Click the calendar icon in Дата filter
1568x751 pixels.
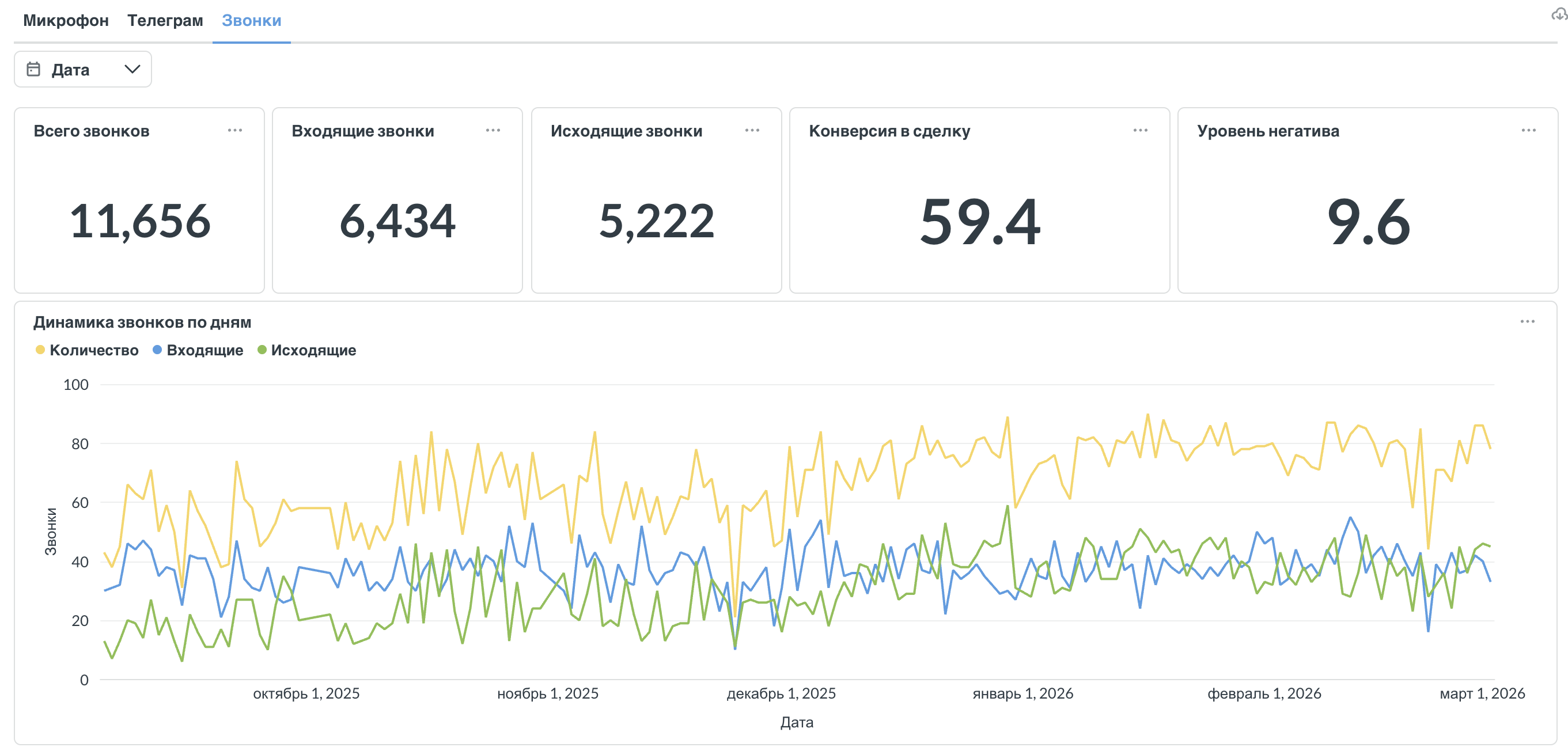coord(33,69)
